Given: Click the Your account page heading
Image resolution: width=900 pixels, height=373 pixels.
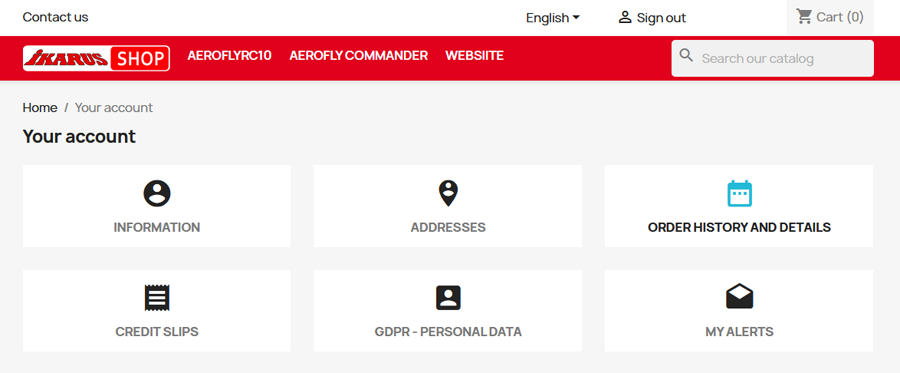Looking at the screenshot, I should click(x=79, y=137).
